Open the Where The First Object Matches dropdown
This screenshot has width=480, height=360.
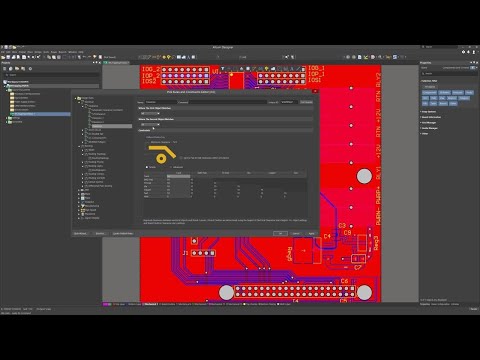[x=150, y=113]
